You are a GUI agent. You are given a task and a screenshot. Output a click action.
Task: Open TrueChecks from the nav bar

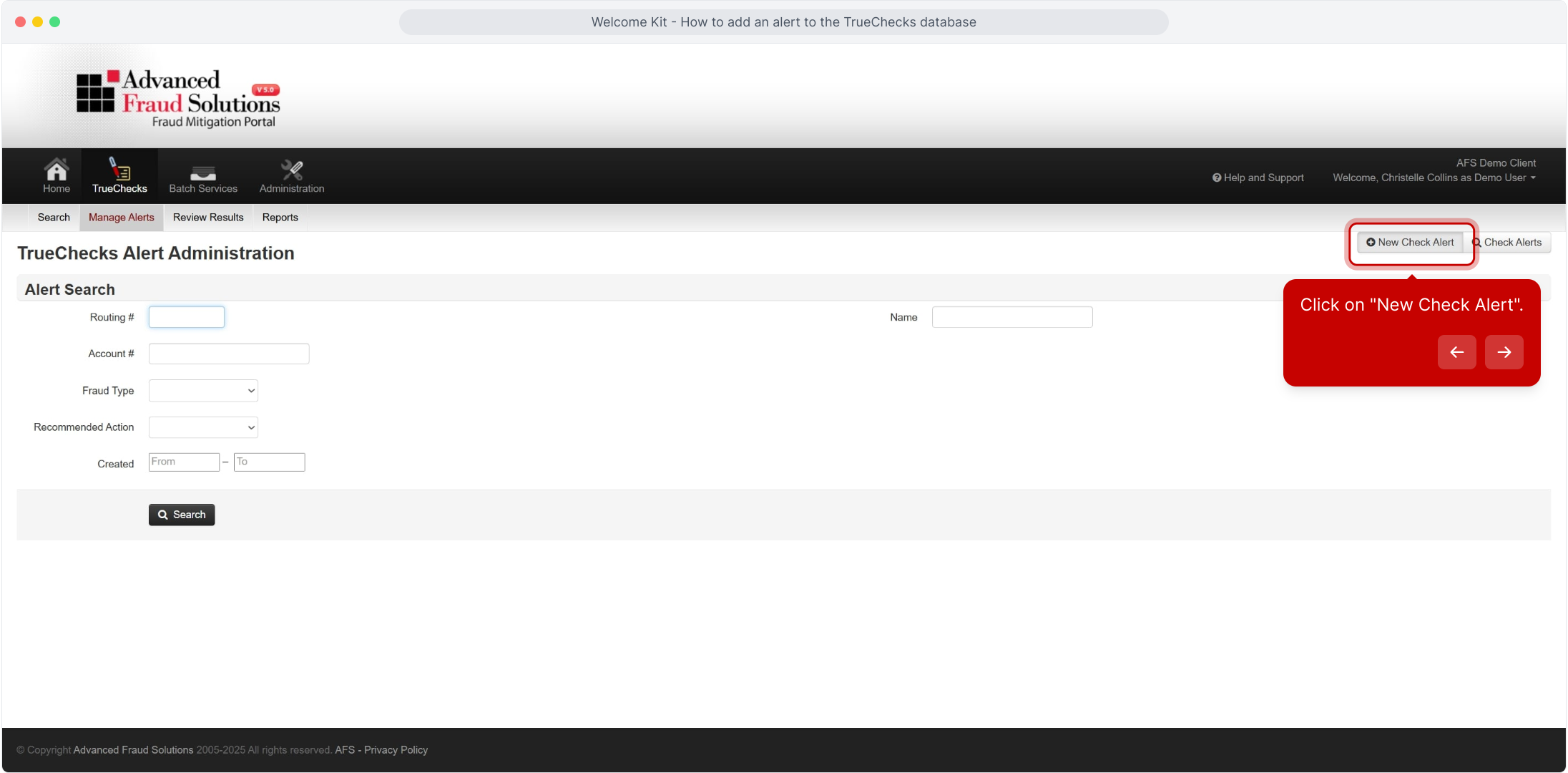click(x=119, y=176)
